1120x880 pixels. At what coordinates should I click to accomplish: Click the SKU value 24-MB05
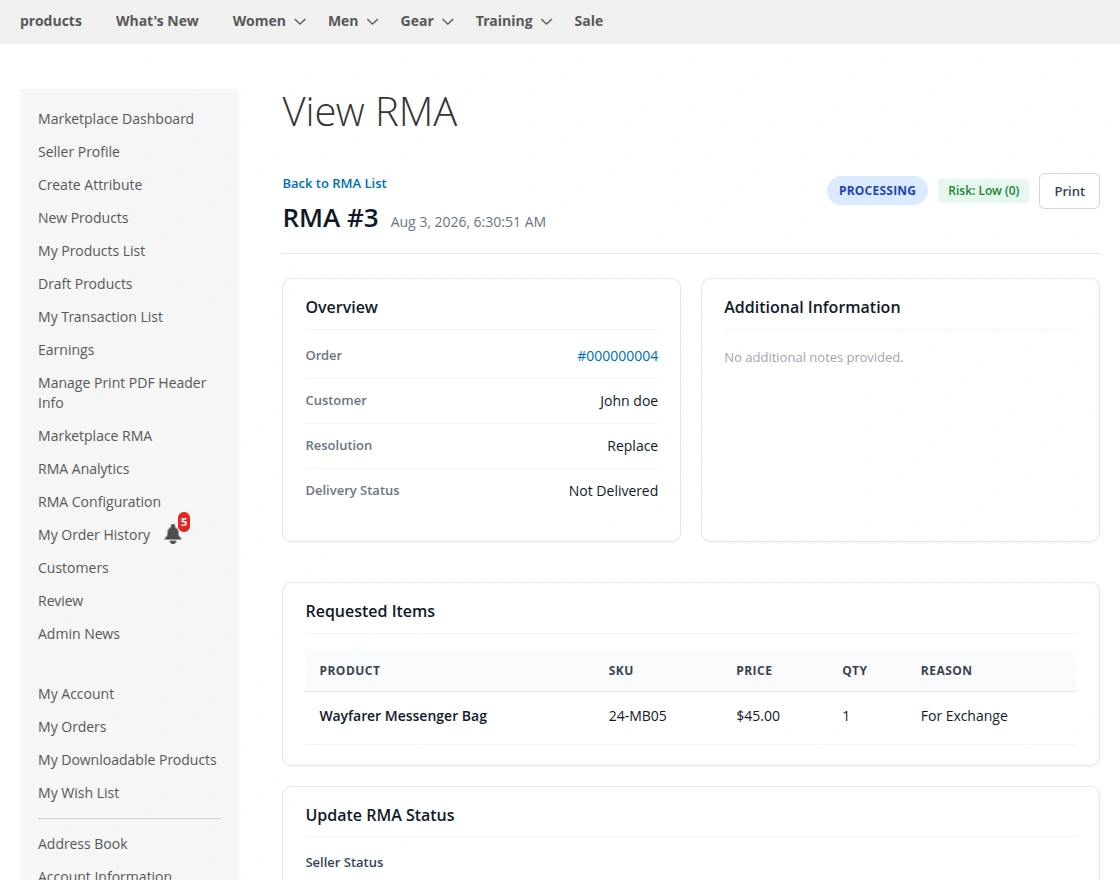pos(637,716)
